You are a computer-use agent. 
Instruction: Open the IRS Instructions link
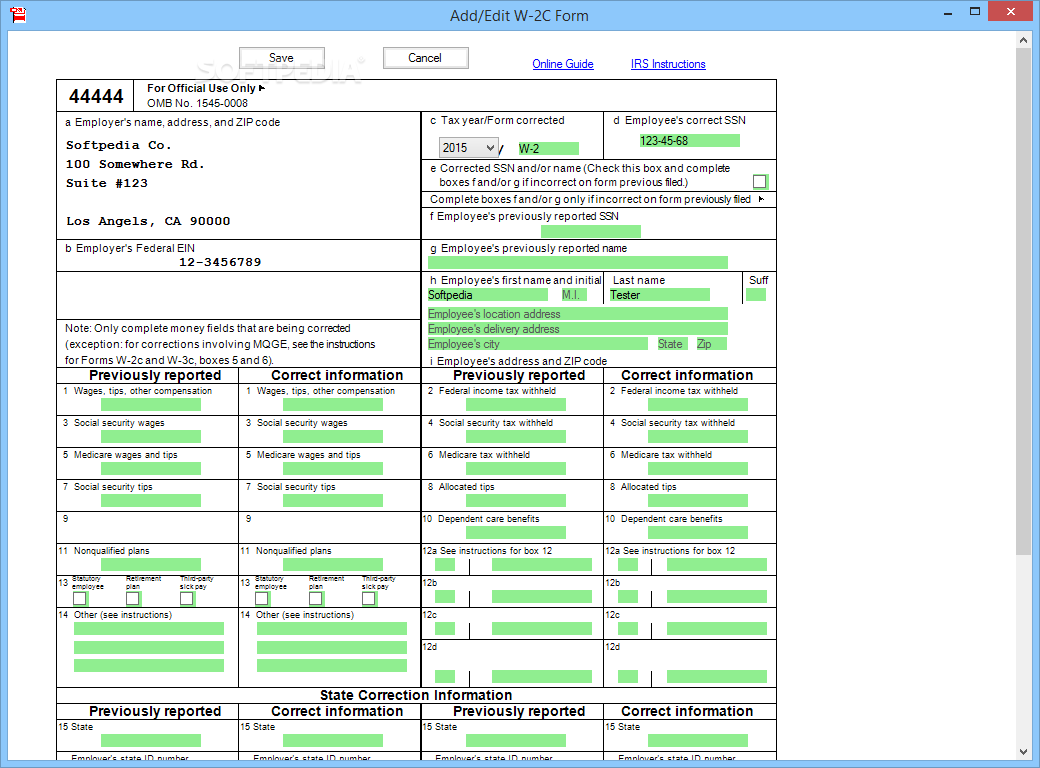point(668,64)
